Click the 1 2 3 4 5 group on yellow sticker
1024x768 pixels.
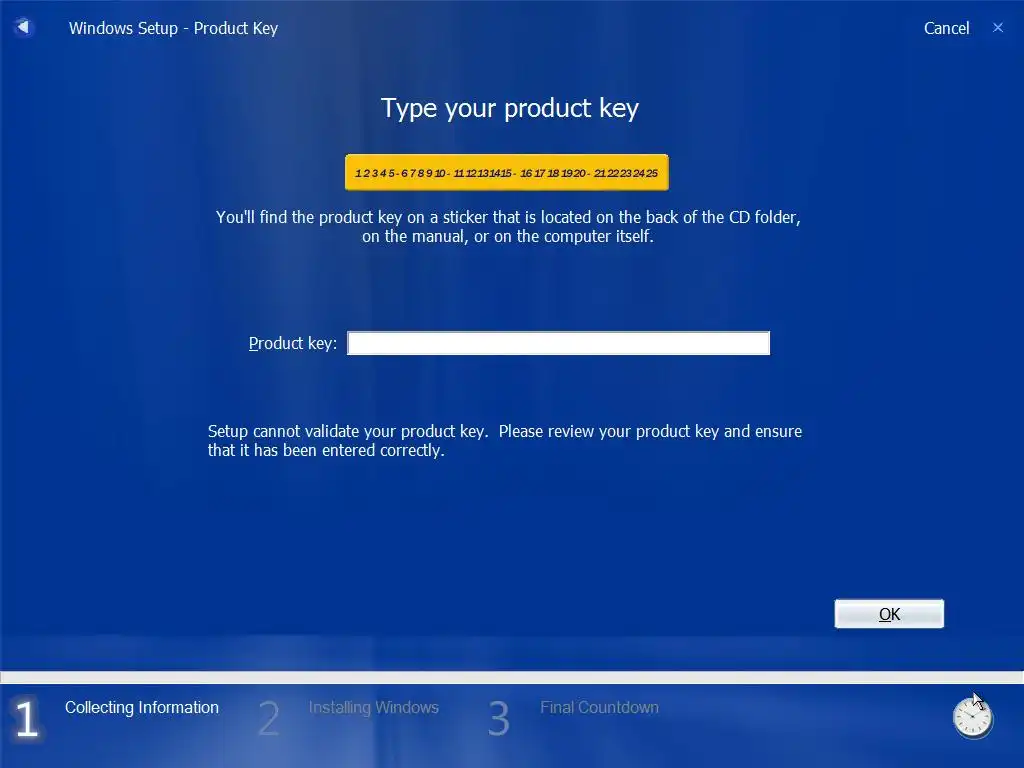coord(374,173)
